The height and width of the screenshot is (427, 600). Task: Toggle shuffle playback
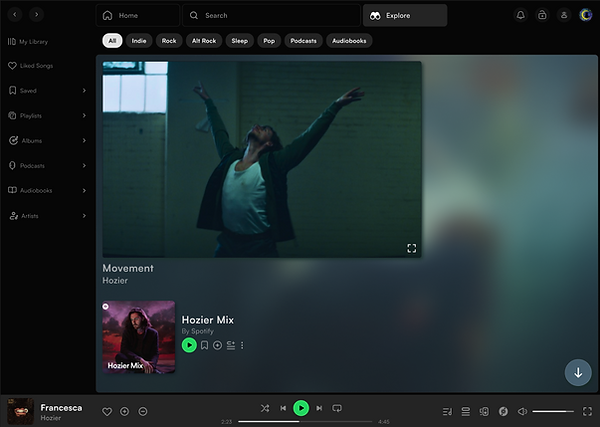click(265, 408)
